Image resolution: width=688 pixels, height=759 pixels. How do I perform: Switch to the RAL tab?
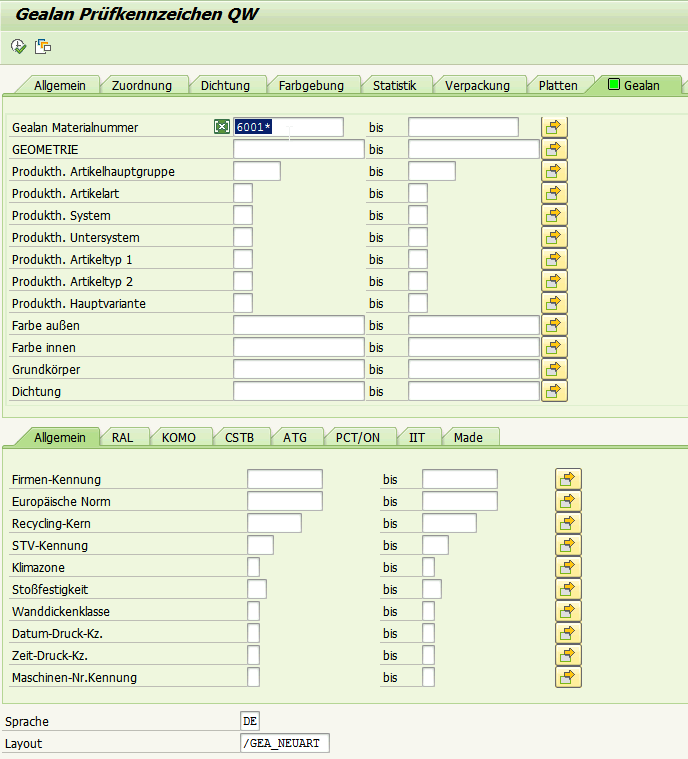click(122, 437)
